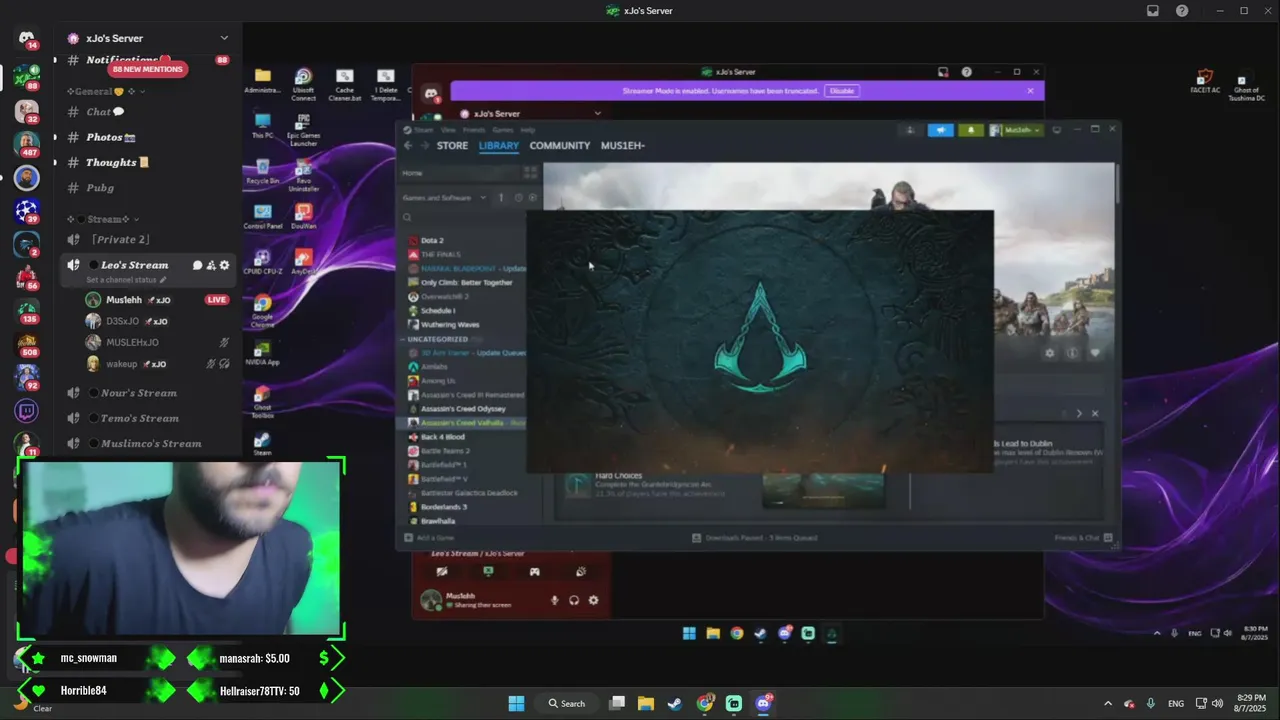Favorite Valhalla using the heart icon
The image size is (1280, 720).
(x=1095, y=353)
